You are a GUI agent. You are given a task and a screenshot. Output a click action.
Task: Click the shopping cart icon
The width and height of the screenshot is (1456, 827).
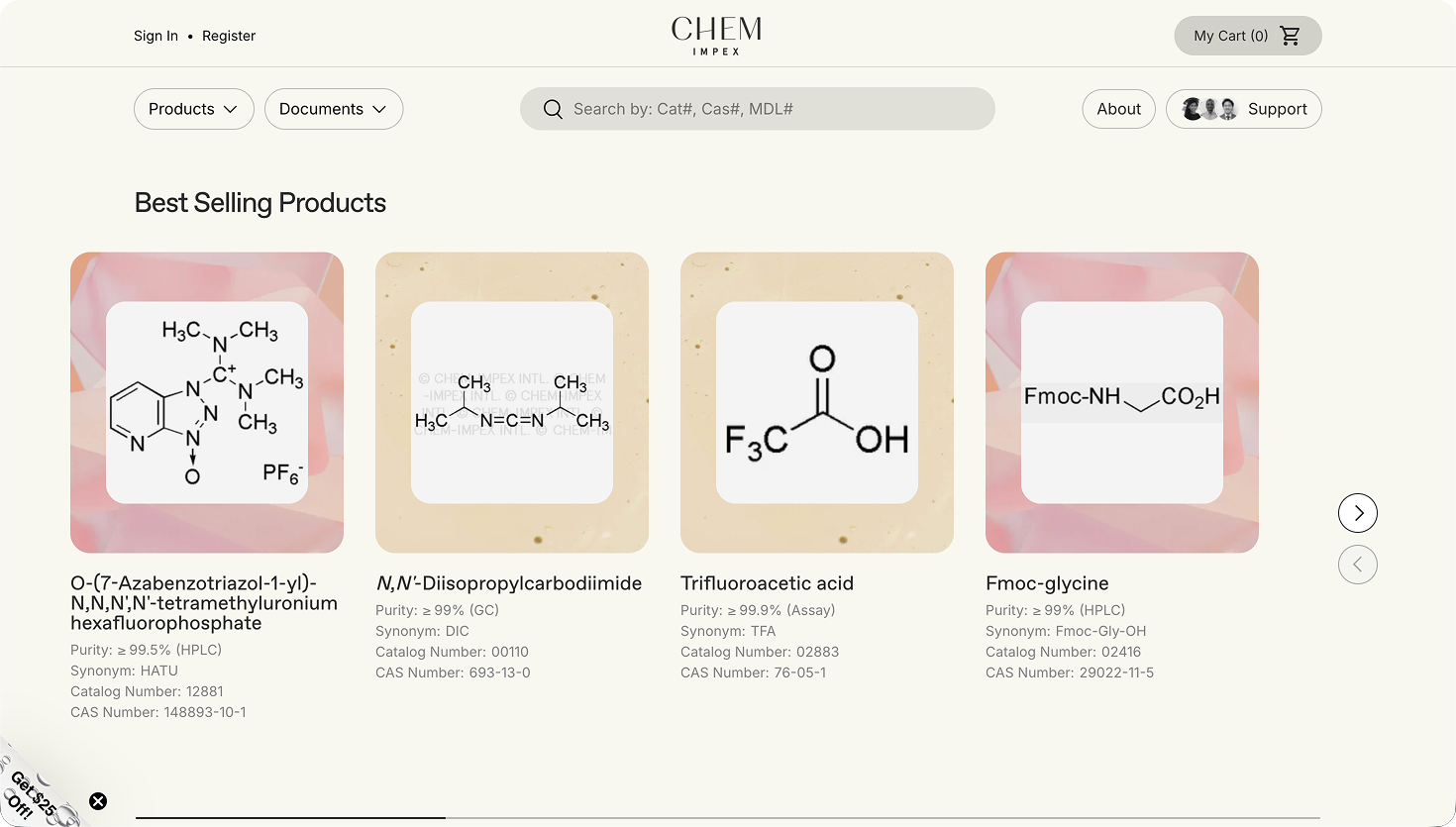(1290, 36)
